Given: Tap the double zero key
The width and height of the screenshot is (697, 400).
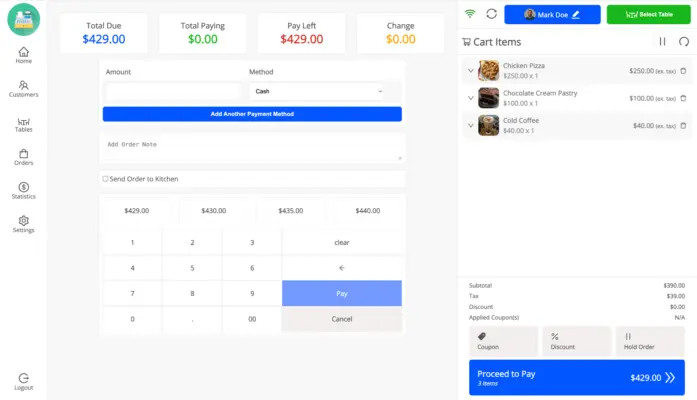Looking at the screenshot, I should [252, 319].
